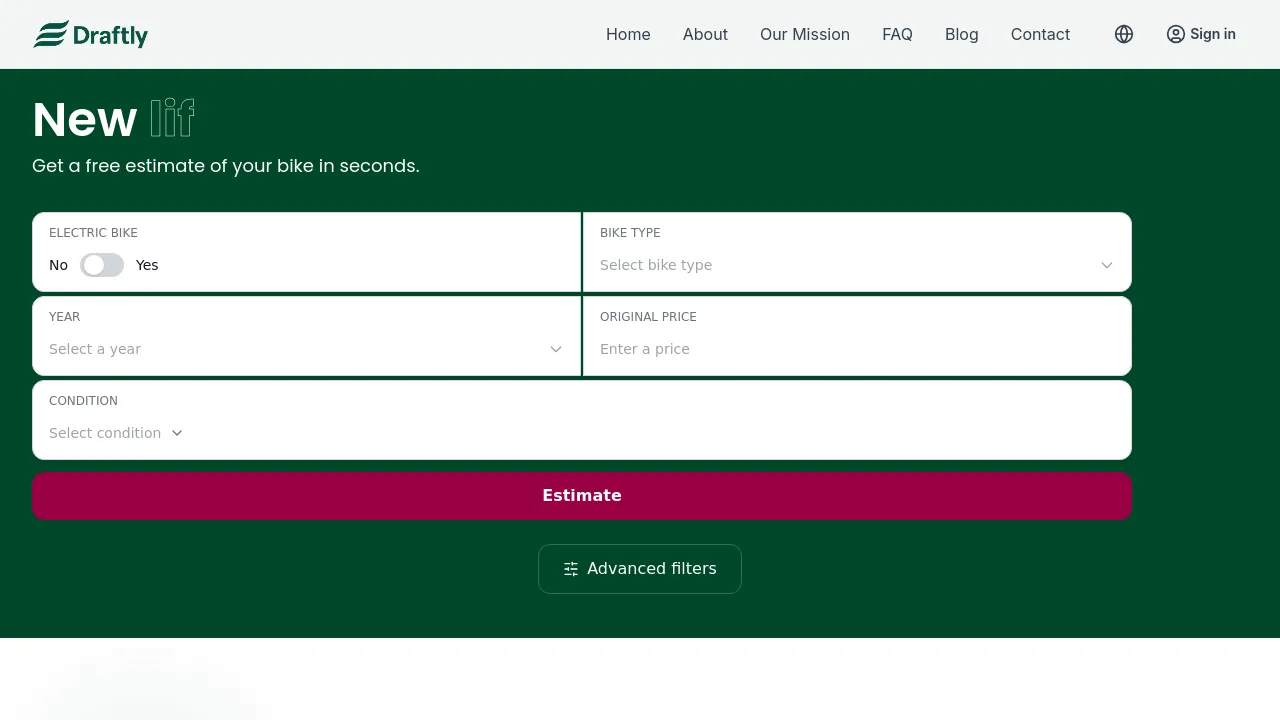Screen dimensions: 1280x720
Task: Click the free estimate tagline text
Action: pos(226,166)
